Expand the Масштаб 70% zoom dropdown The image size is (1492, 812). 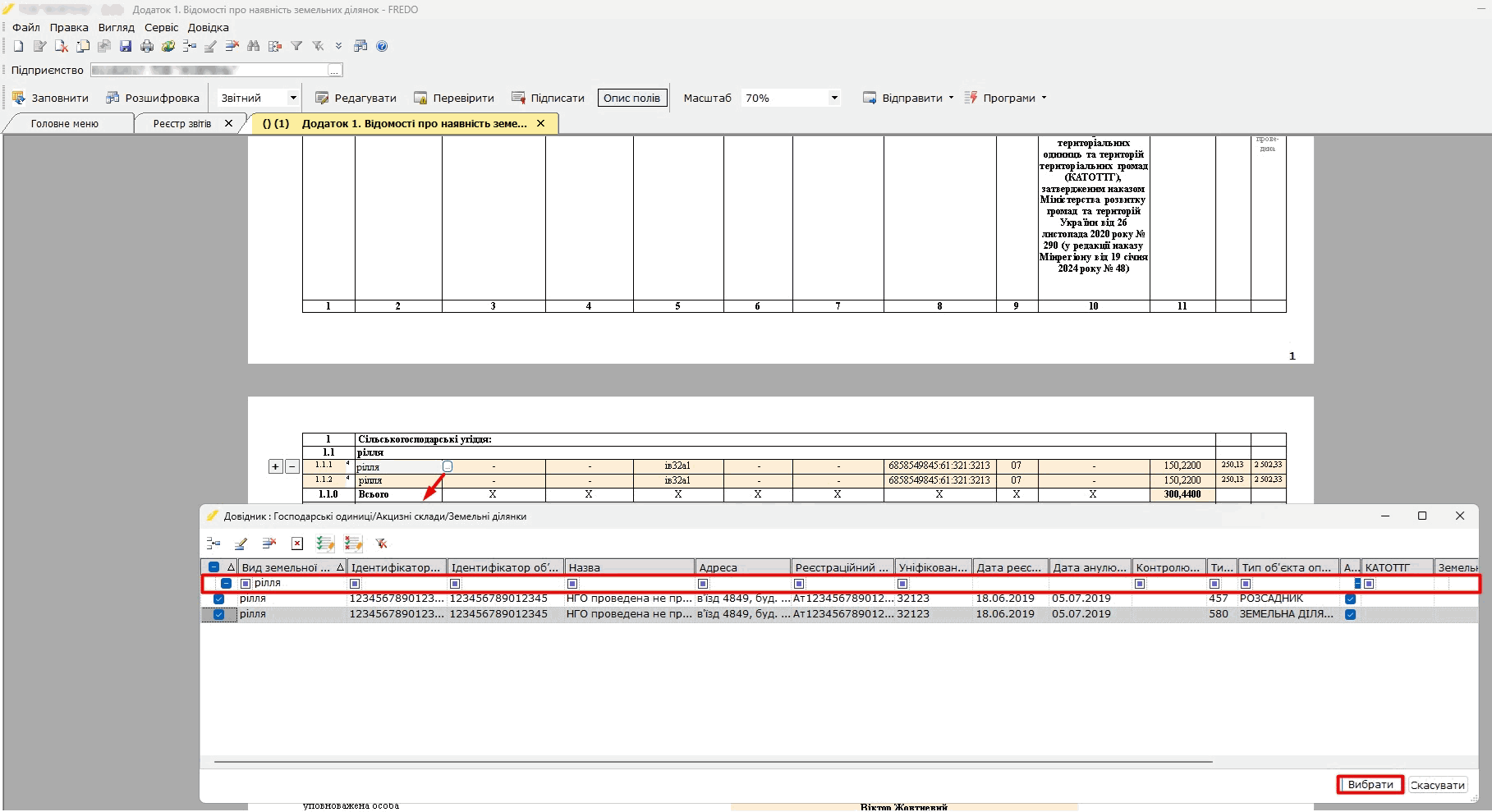tap(833, 98)
